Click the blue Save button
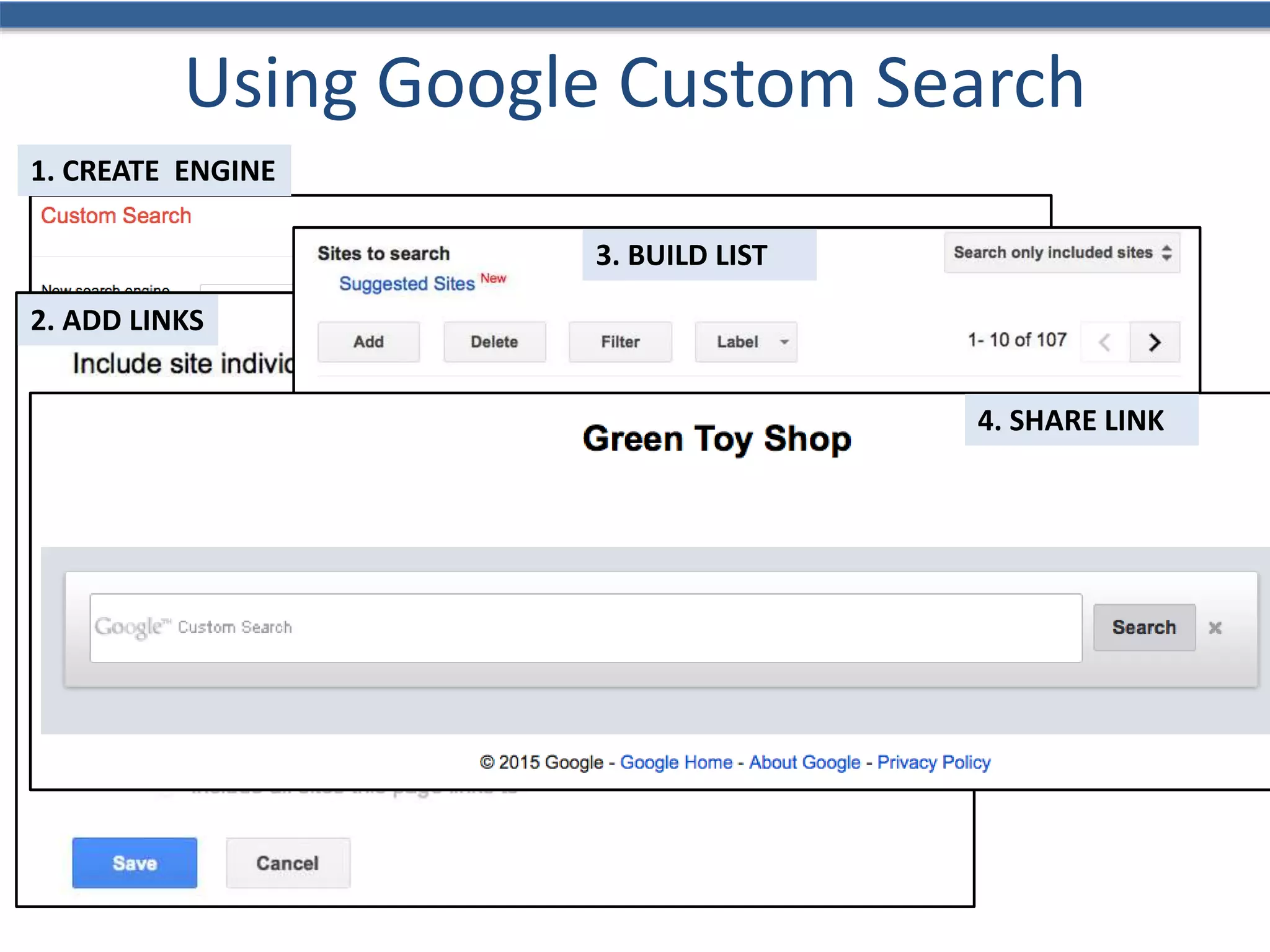This screenshot has width=1270, height=952. (x=135, y=863)
